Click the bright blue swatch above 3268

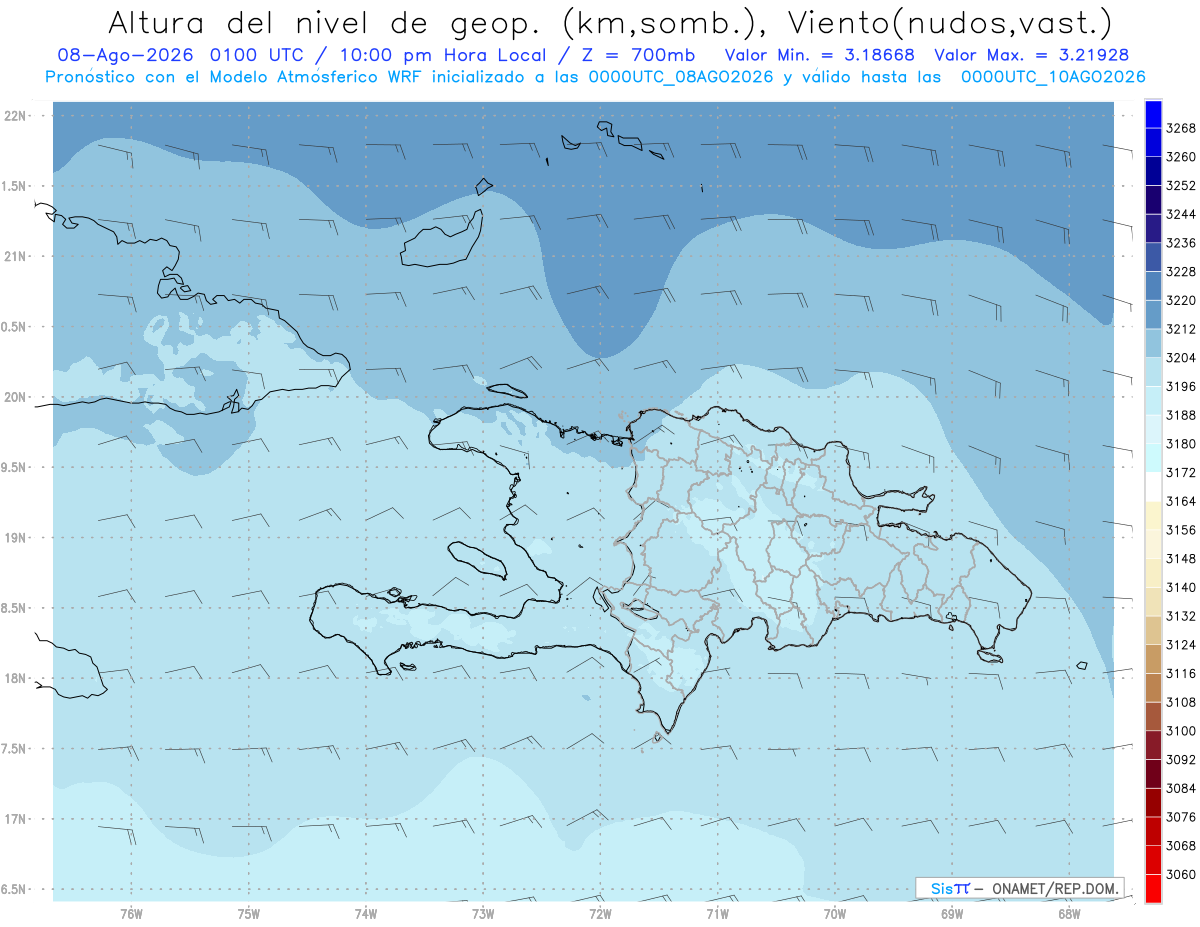click(x=1153, y=114)
